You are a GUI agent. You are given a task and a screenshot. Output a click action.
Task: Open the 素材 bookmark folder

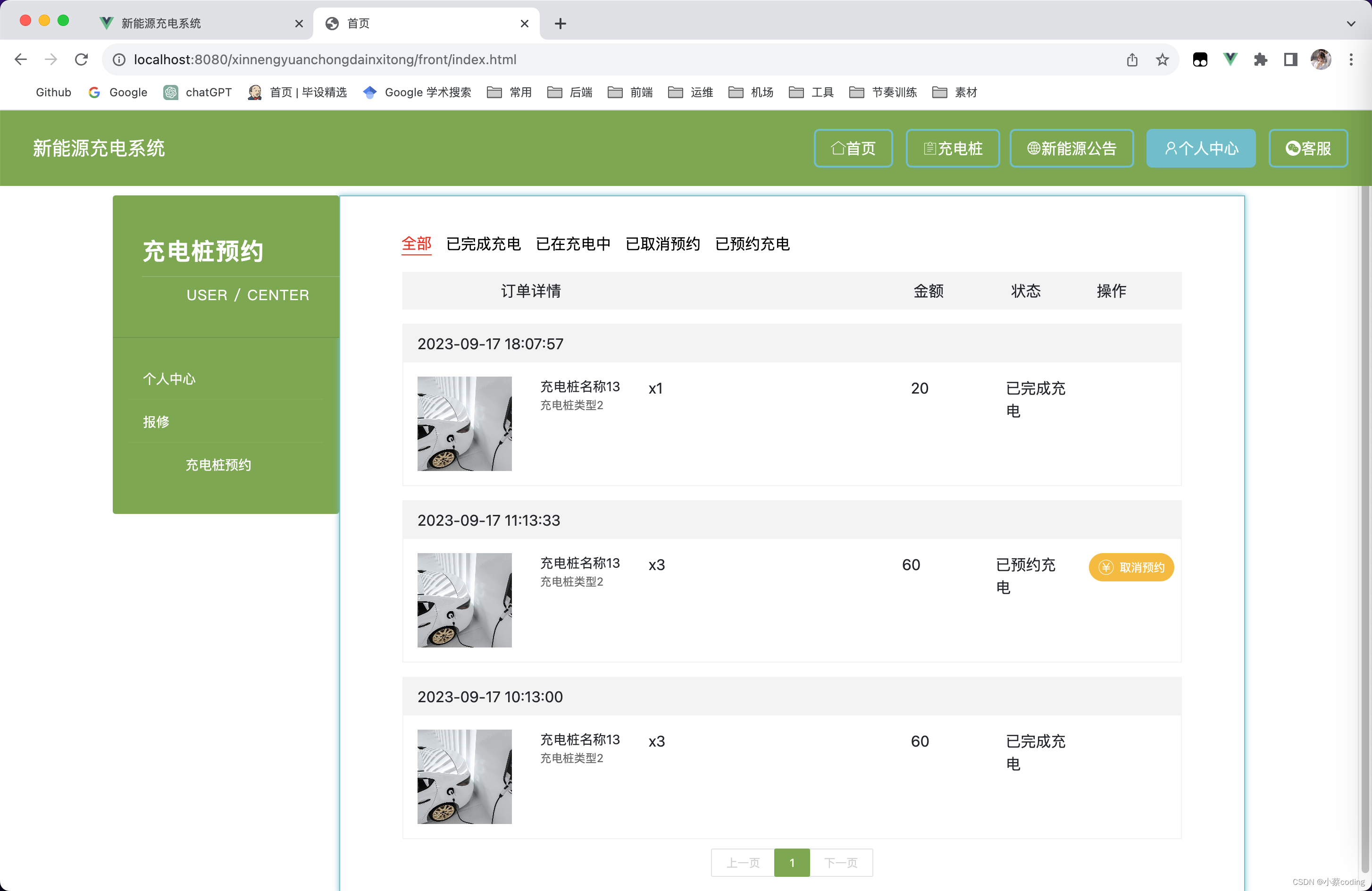tap(954, 92)
